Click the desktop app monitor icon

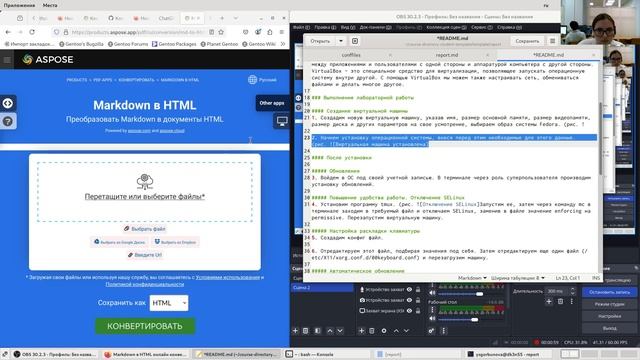pos(282,121)
